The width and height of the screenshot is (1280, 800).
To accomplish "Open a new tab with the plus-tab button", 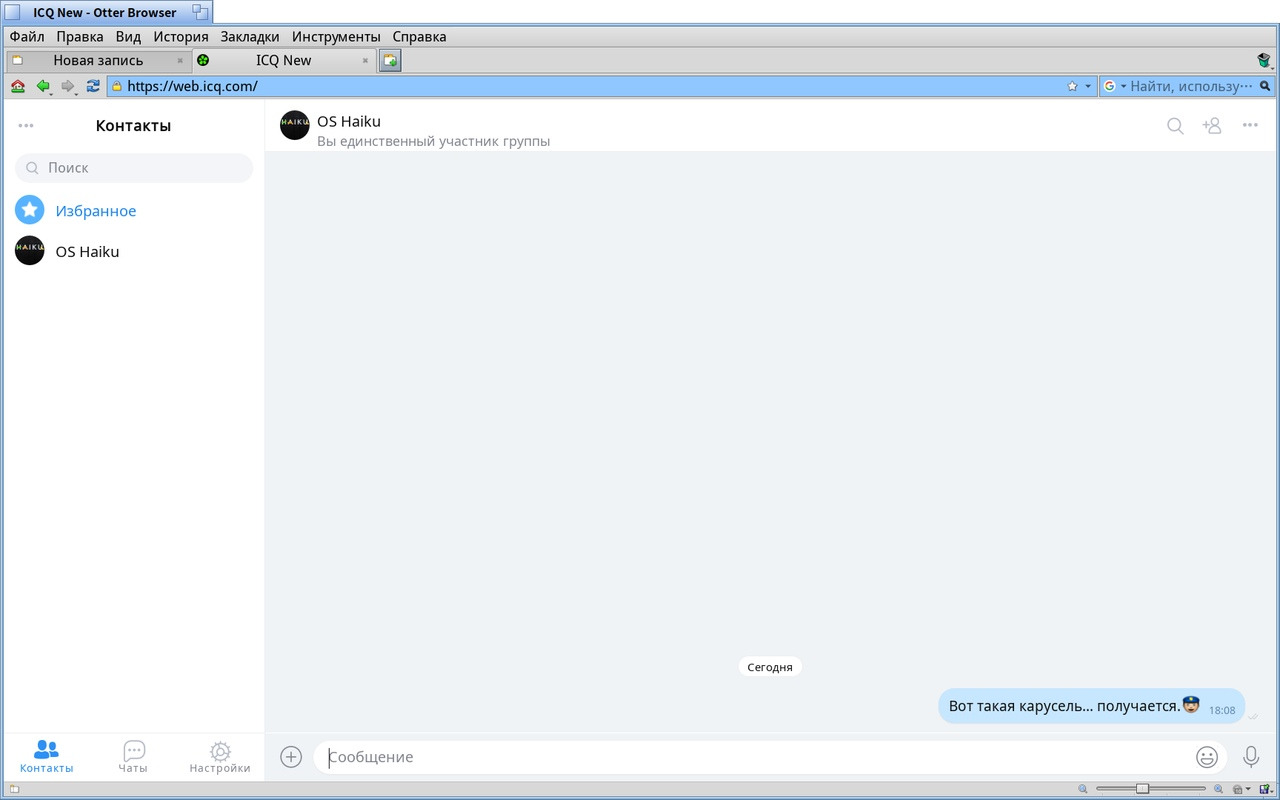I will [x=390, y=61].
